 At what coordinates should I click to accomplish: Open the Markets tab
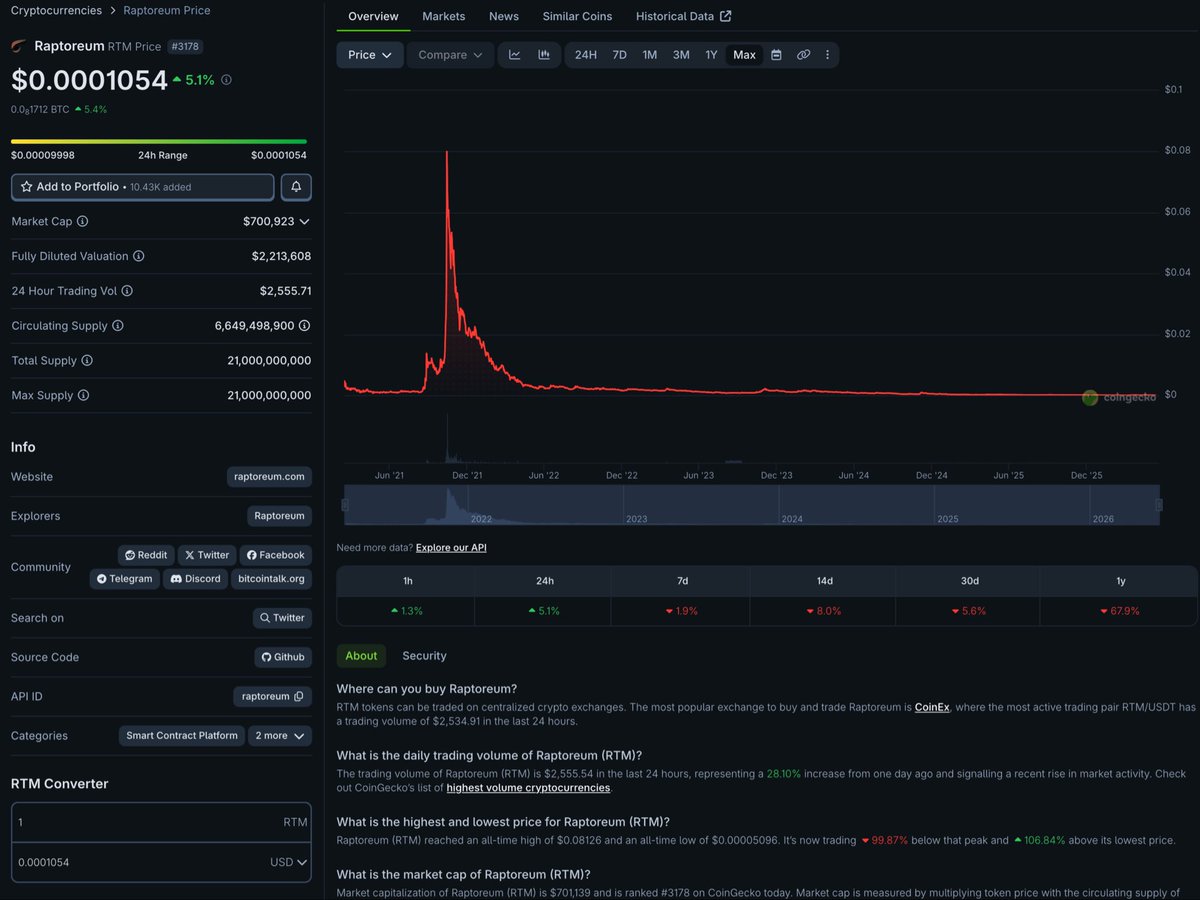pos(444,16)
